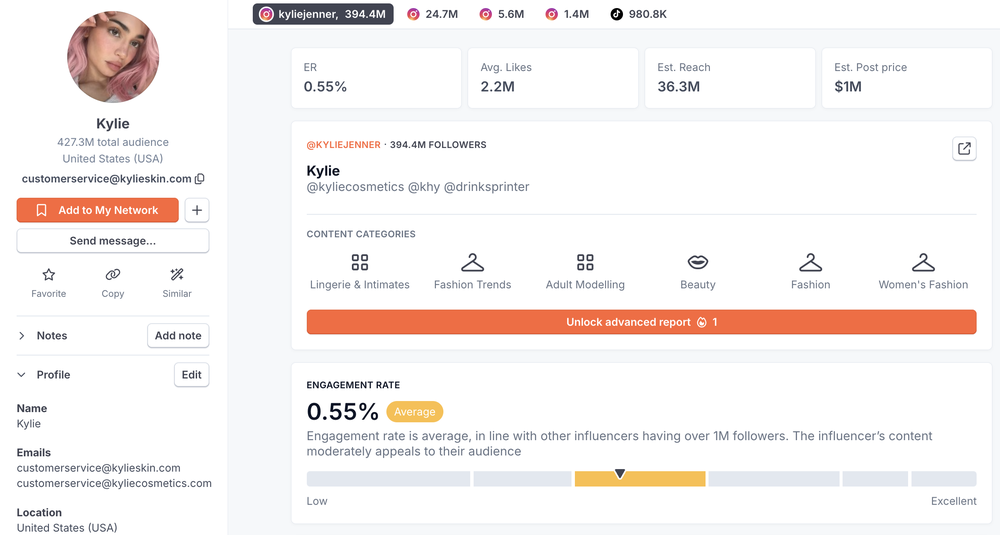1000x535 pixels.
Task: Click the Est. Post price $1M card
Action: (x=906, y=78)
